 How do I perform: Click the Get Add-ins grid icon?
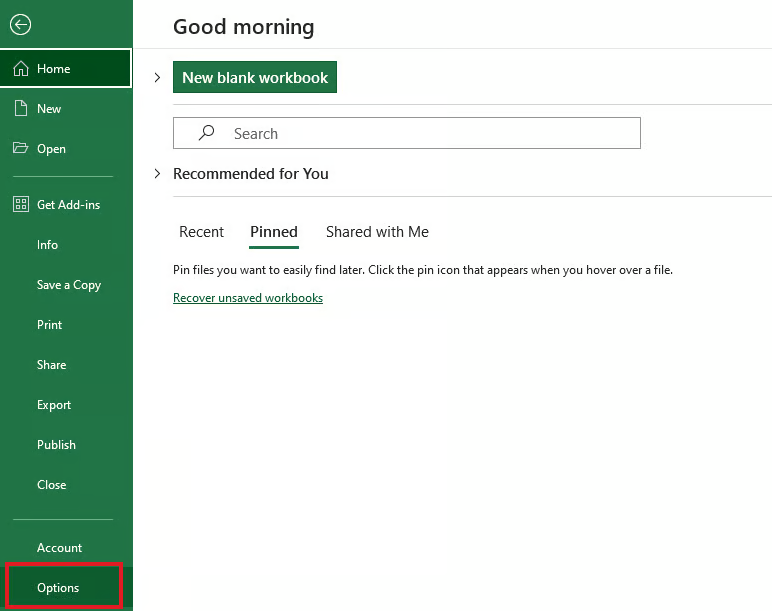pos(20,205)
